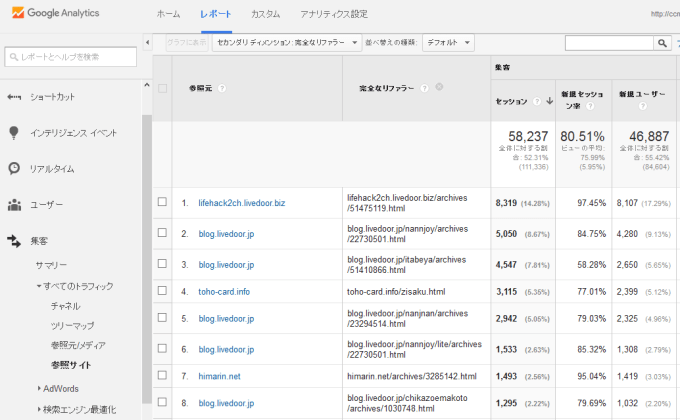
Task: Click help icon next to 参照元 header
Action: click(x=222, y=88)
